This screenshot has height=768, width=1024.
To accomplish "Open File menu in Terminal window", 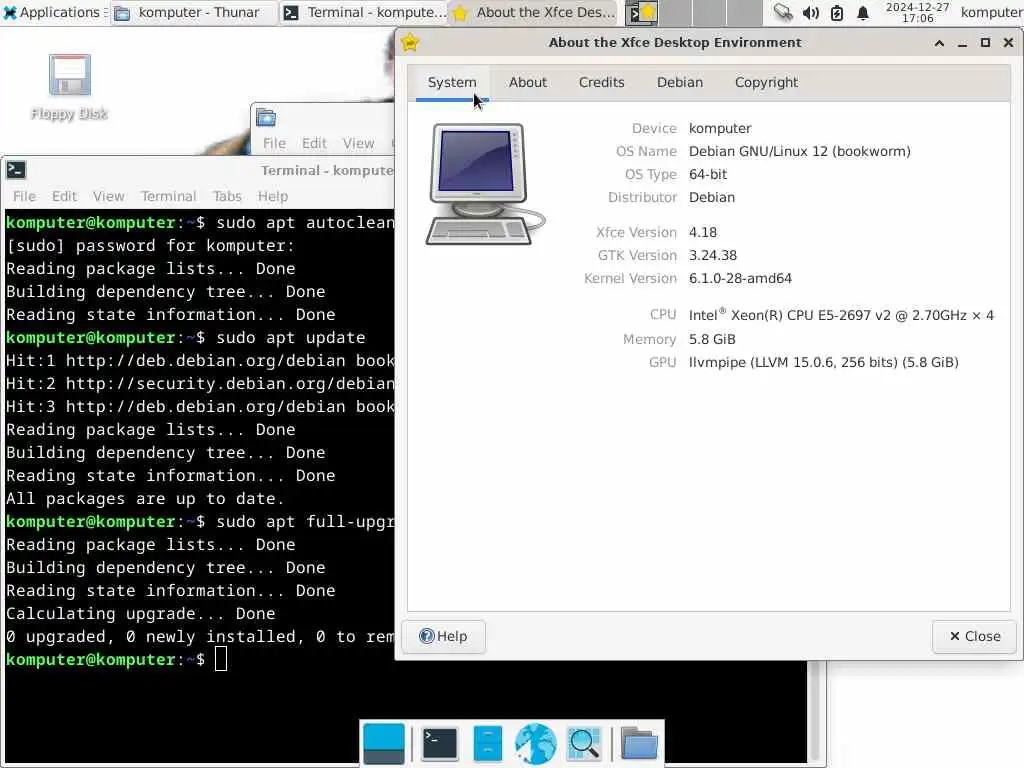I will (x=24, y=197).
